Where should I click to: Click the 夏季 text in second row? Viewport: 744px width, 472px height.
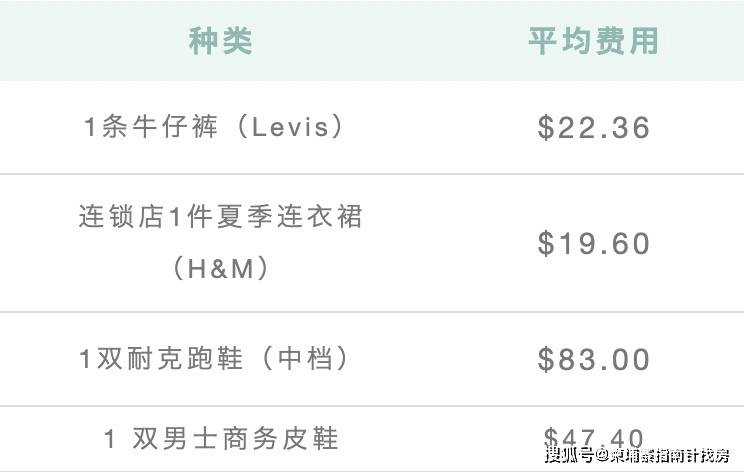point(245,216)
